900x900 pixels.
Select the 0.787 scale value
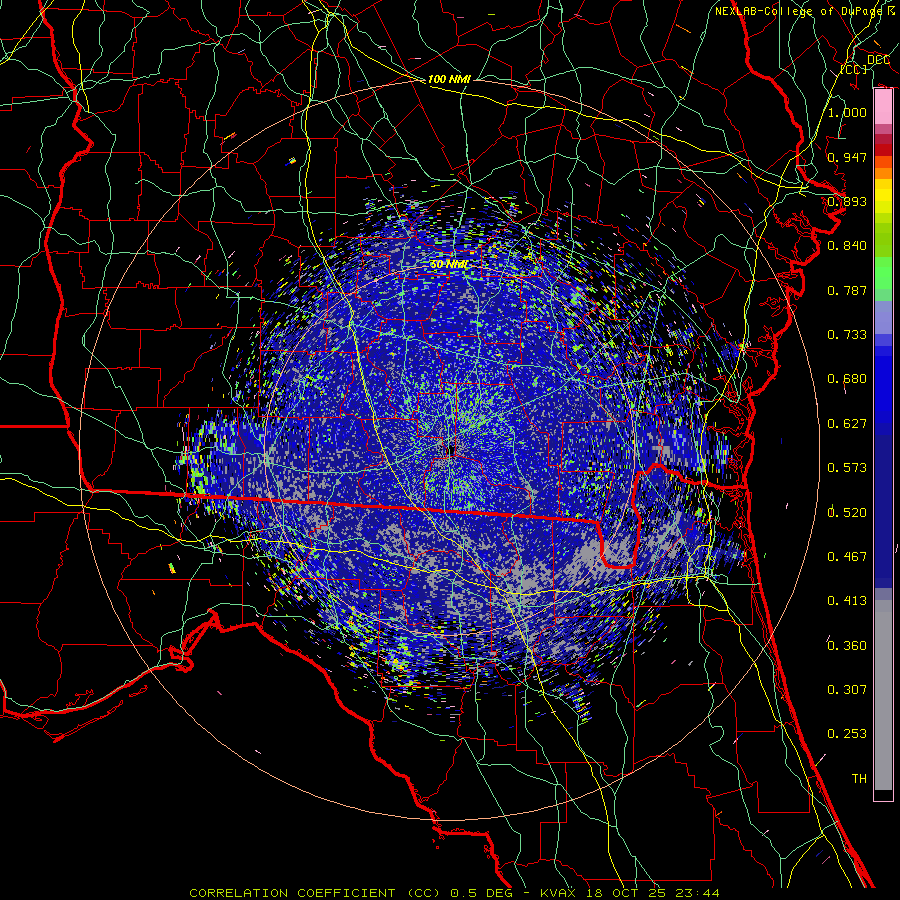847,290
